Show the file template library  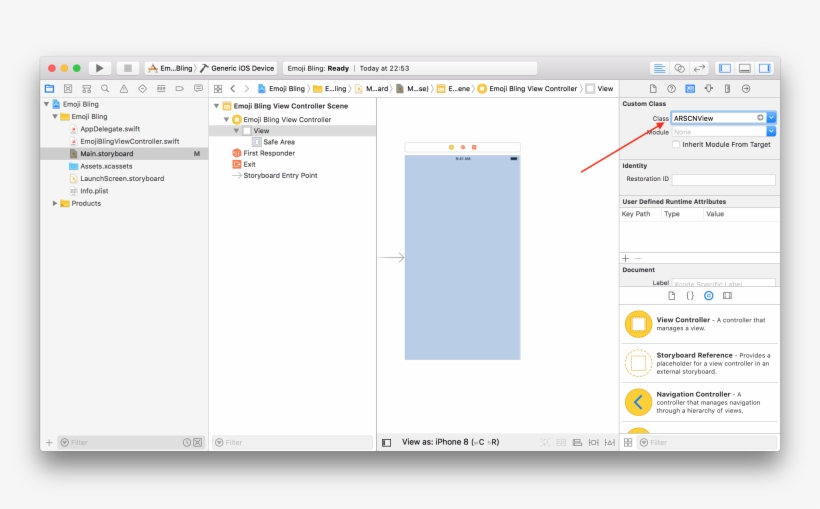pos(671,296)
